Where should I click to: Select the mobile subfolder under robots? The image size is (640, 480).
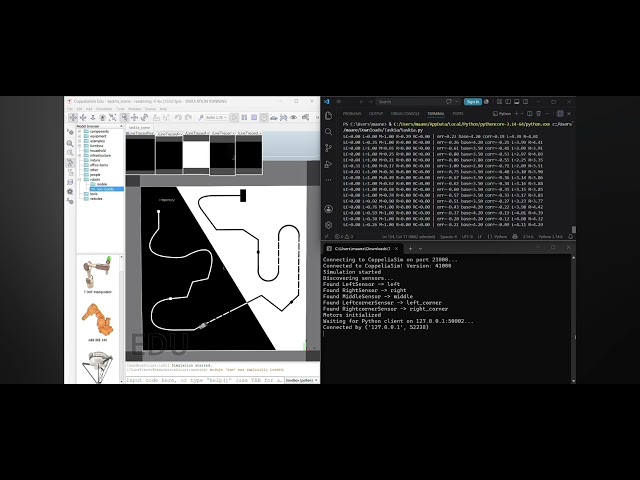[x=102, y=184]
